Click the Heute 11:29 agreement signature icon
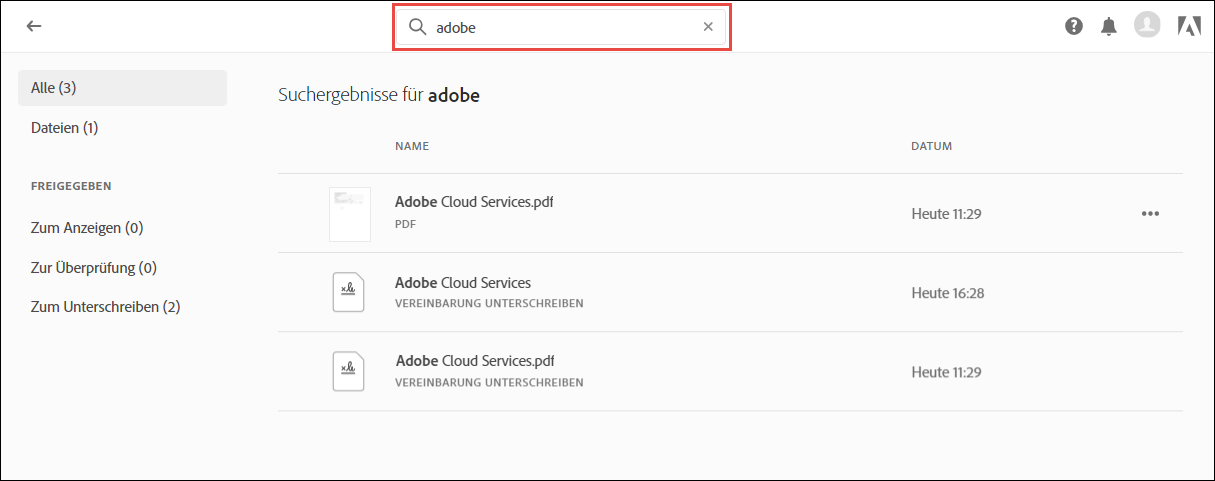Image resolution: width=1215 pixels, height=481 pixels. click(348, 371)
